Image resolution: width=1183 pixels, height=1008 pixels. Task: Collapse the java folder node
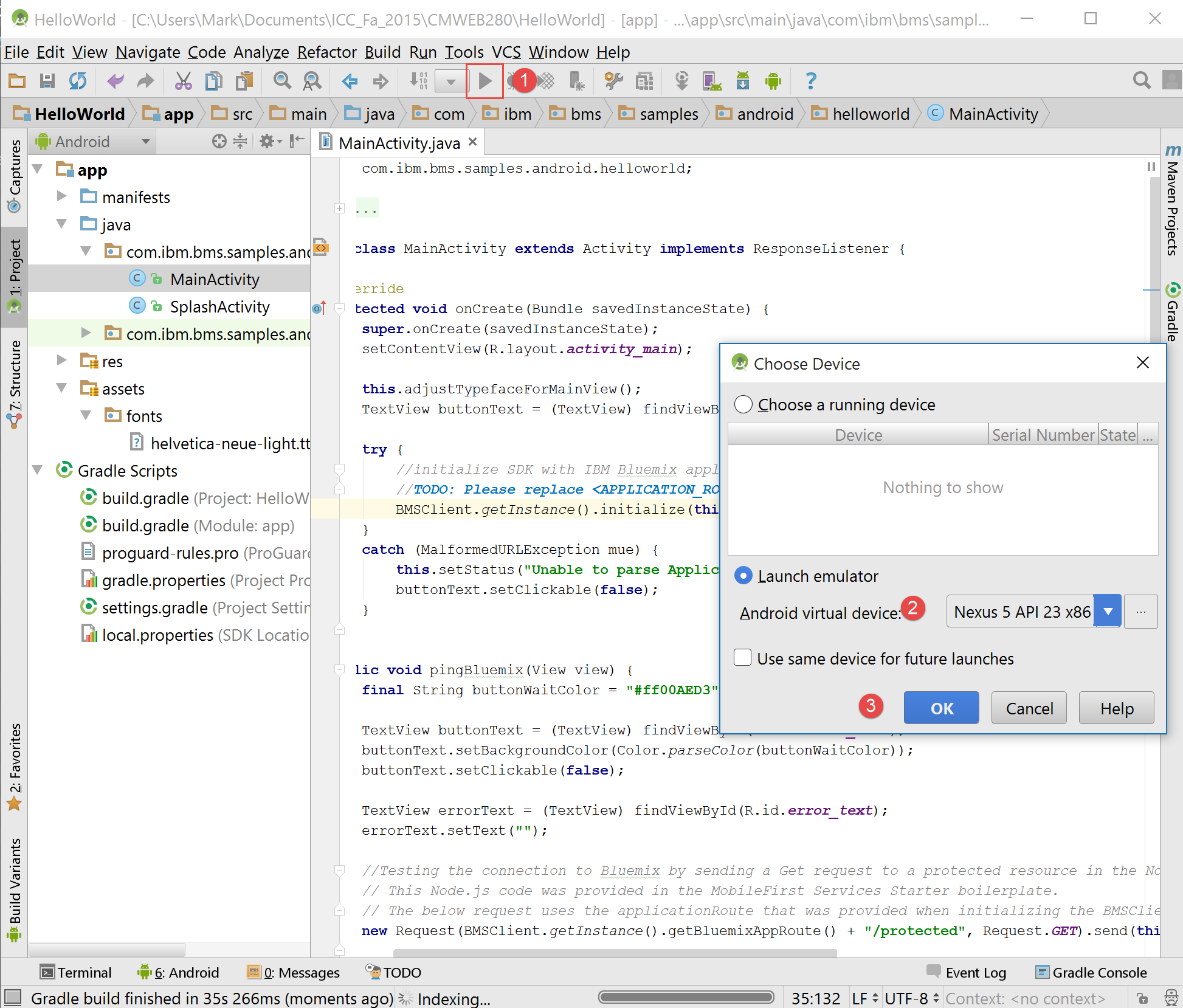pyautogui.click(x=61, y=224)
